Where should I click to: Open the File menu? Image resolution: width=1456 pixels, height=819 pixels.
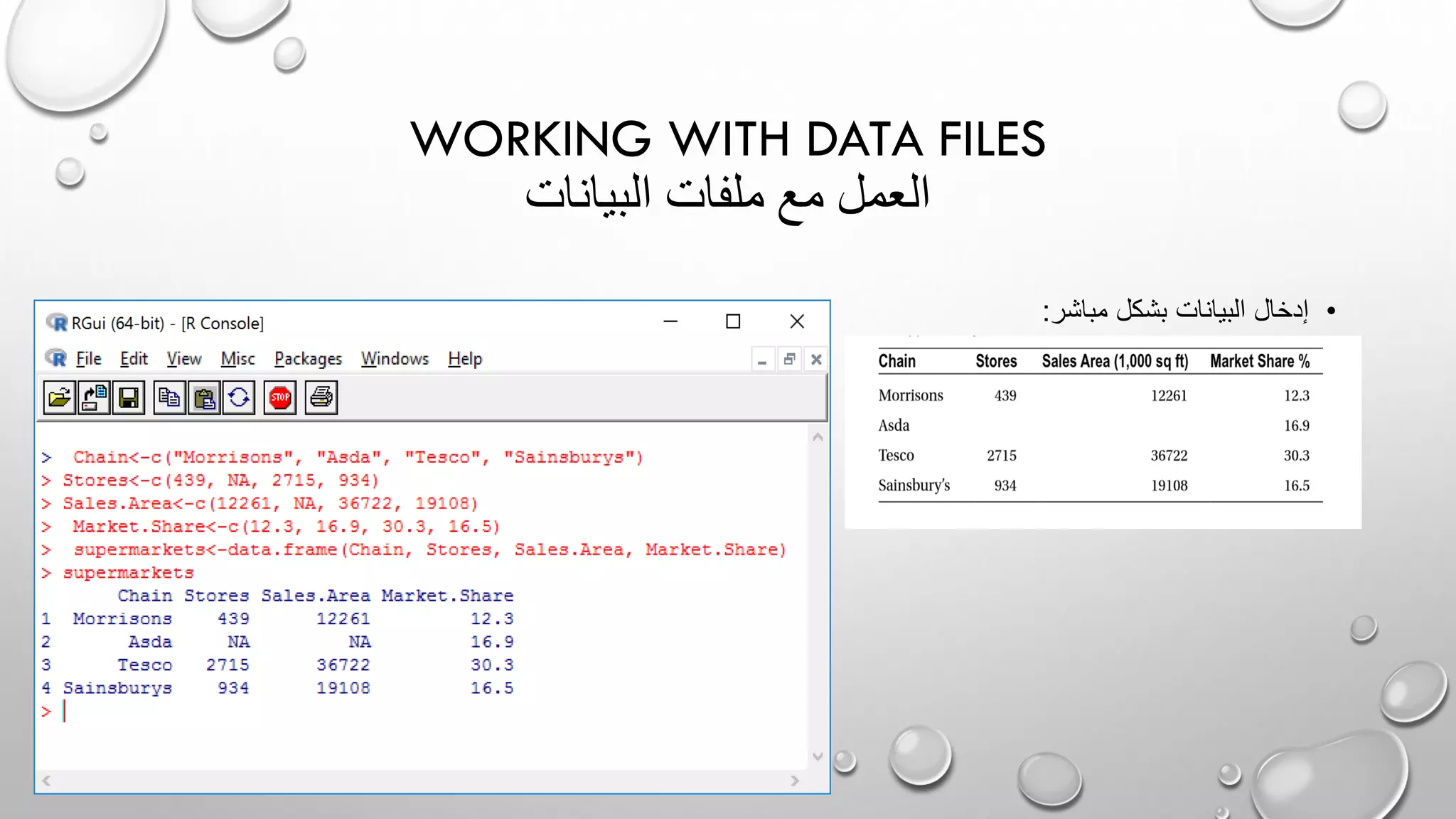[x=89, y=359]
